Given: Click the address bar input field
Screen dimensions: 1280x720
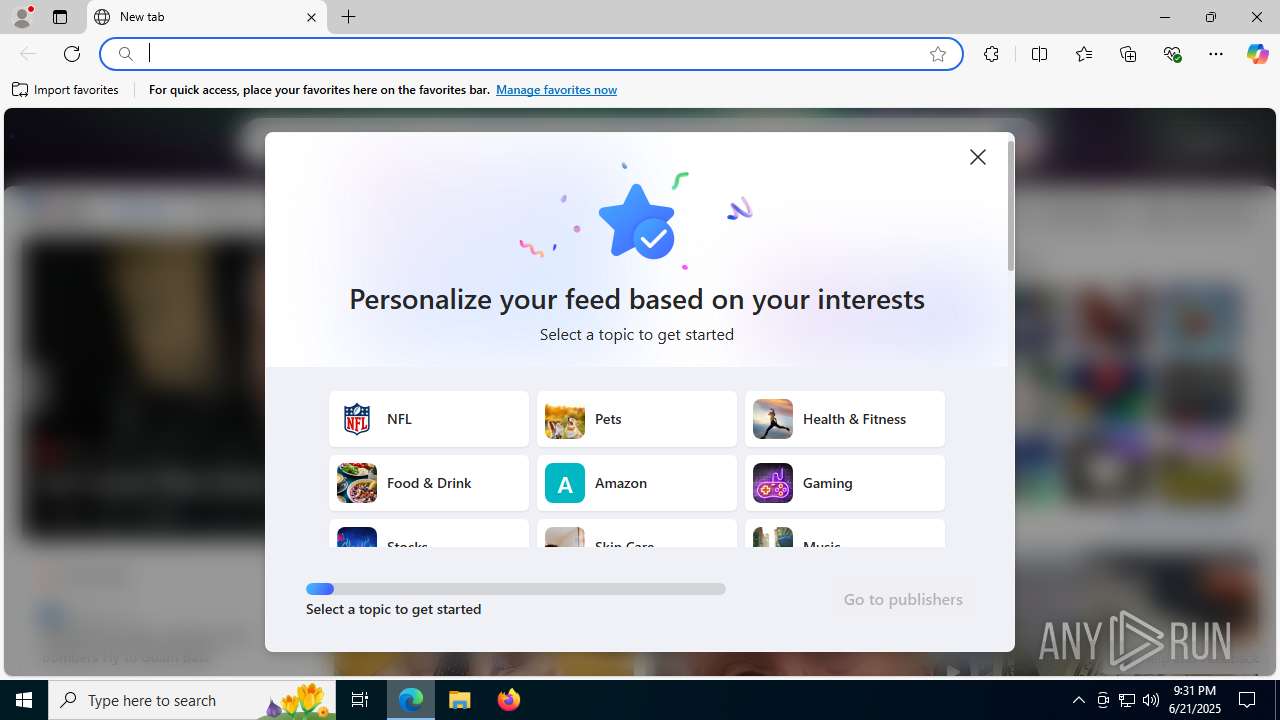Looking at the screenshot, I should [x=530, y=54].
